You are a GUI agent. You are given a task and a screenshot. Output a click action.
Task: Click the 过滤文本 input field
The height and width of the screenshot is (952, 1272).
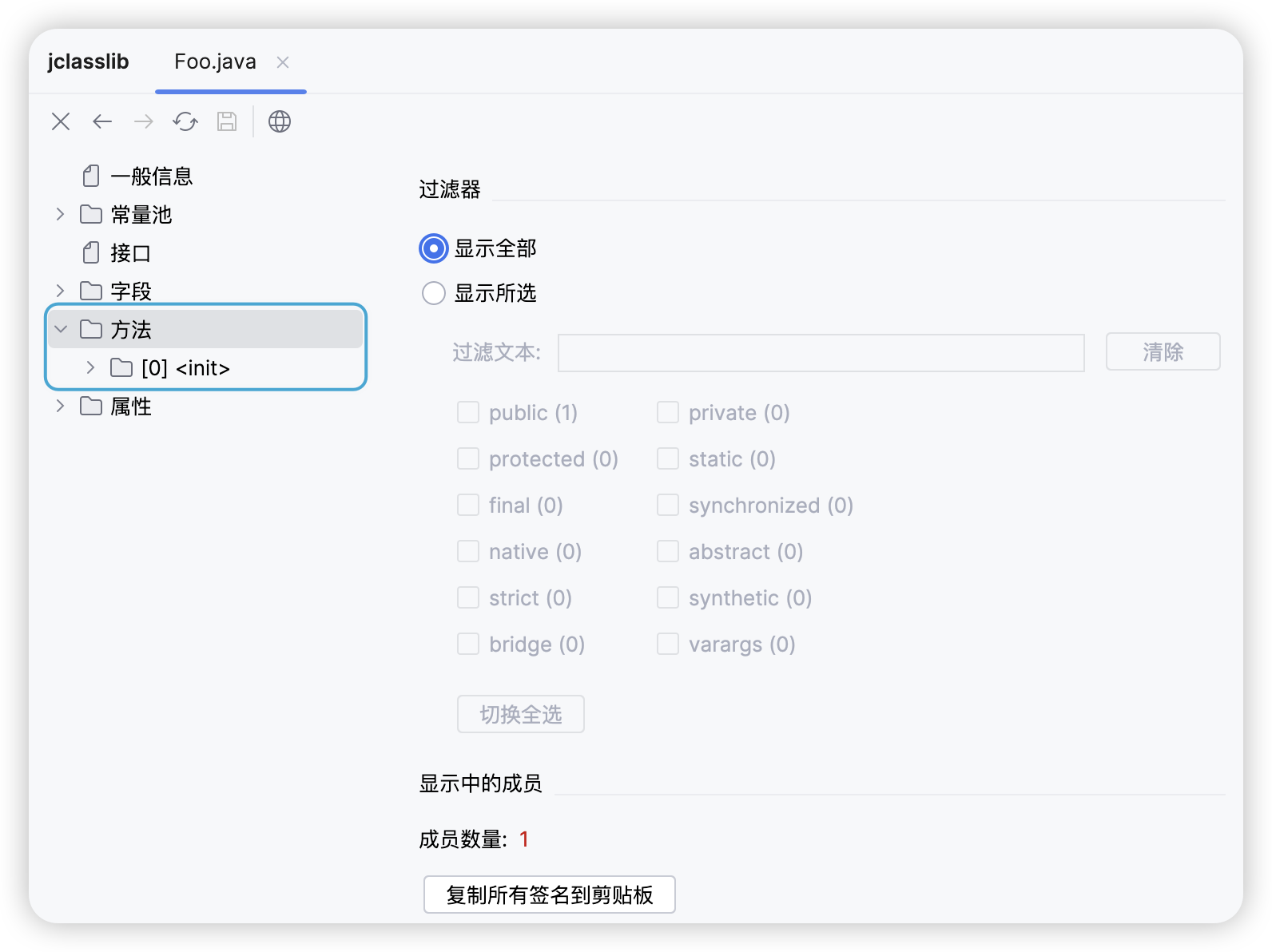click(821, 353)
